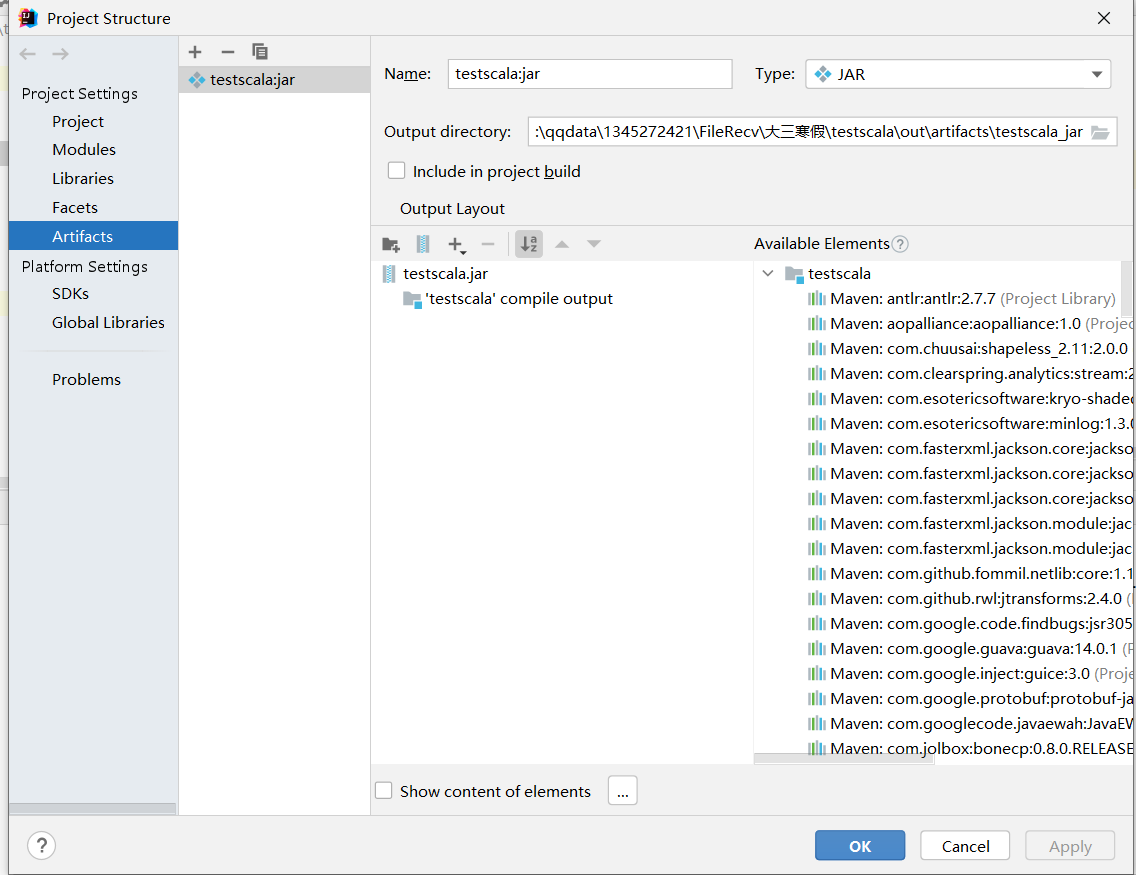The image size is (1136, 875).
Task: Click the back navigation arrow
Action: [x=28, y=54]
